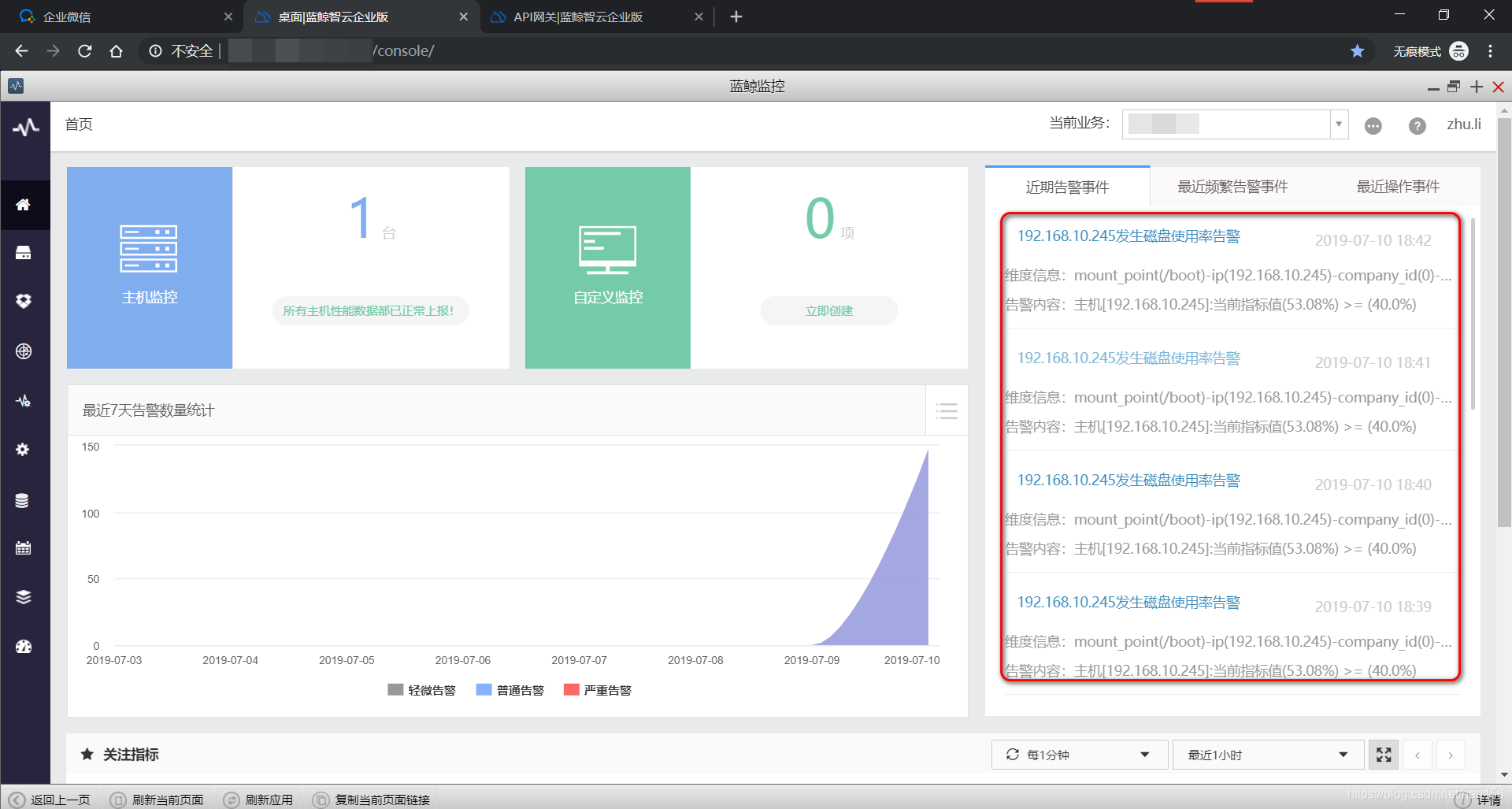Click 返回上一页 in the bottom bar
1512x809 pixels.
click(x=51, y=800)
